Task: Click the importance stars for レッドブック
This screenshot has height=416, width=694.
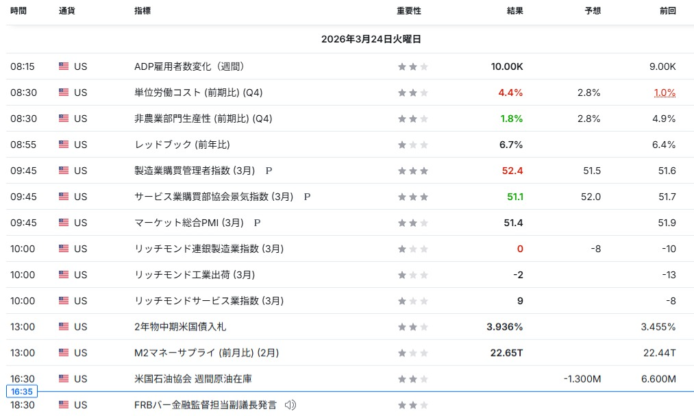Action: click(412, 145)
